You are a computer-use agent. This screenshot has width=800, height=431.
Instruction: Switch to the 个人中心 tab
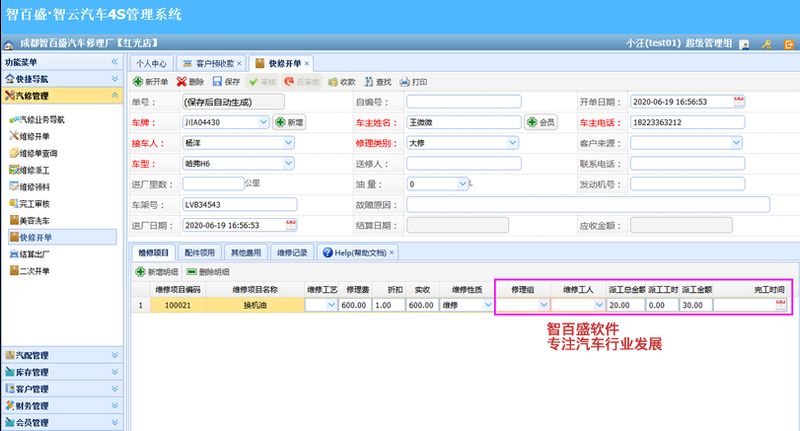click(151, 63)
